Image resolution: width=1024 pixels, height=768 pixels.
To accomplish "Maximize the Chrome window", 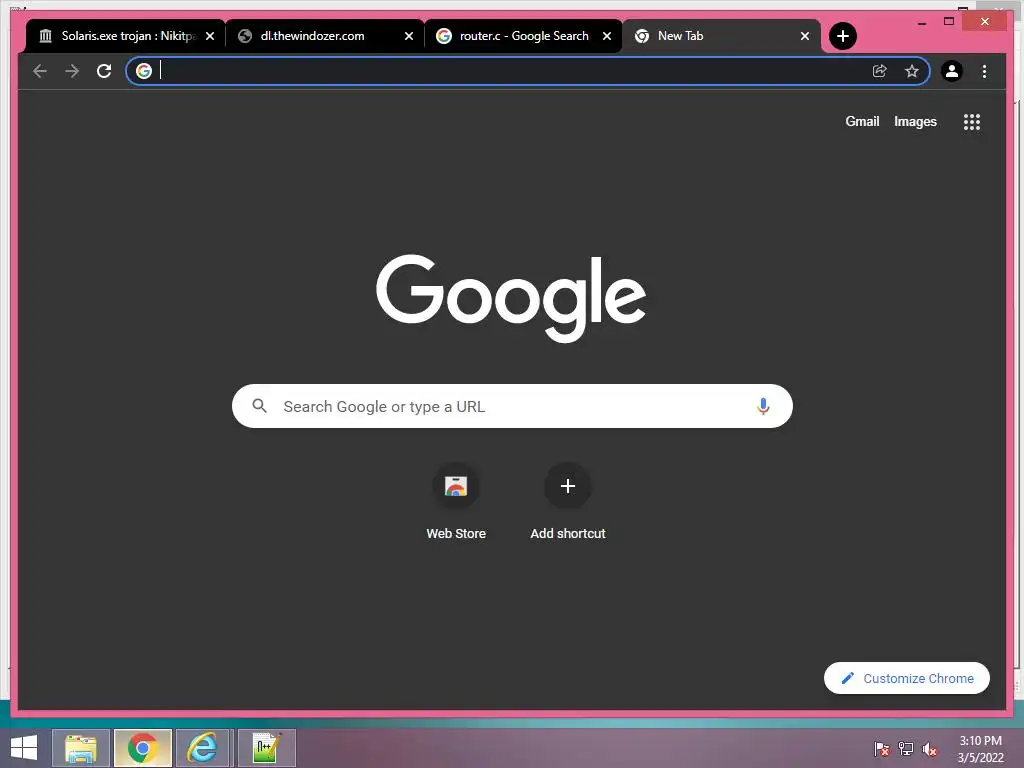I will click(x=949, y=22).
